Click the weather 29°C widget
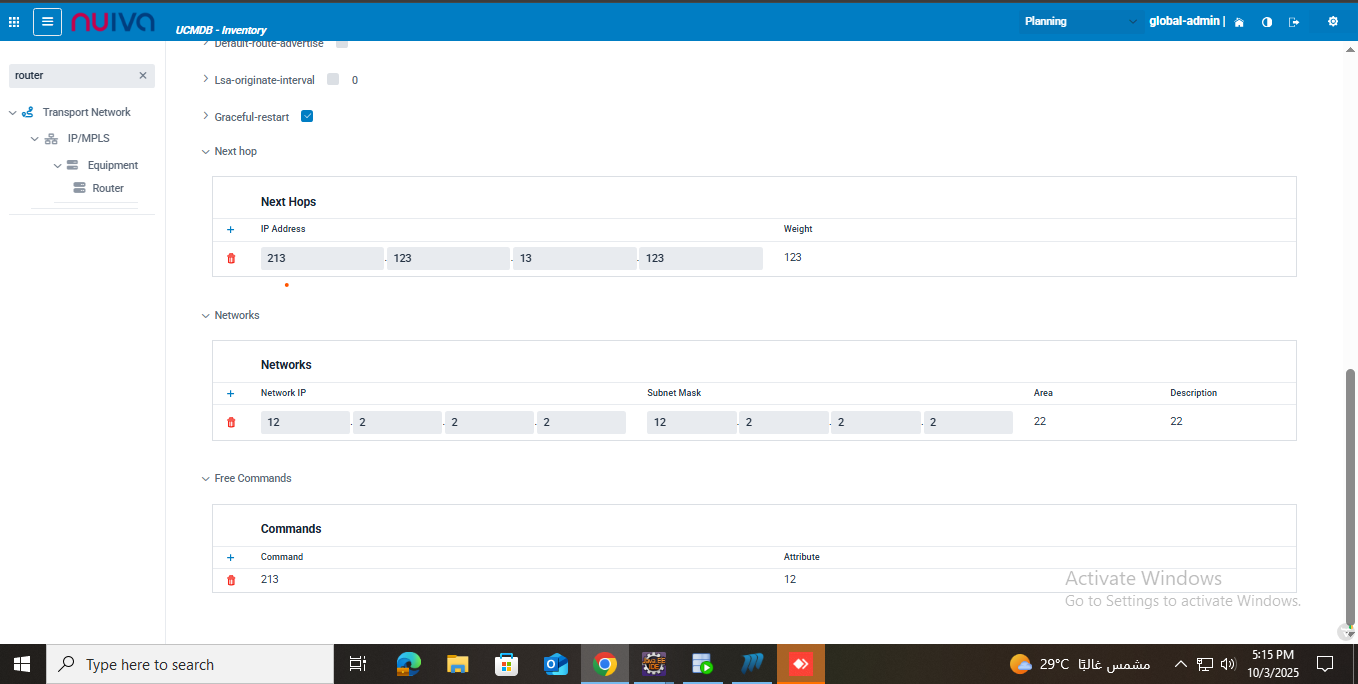This screenshot has height=684, width=1358. [x=1080, y=664]
